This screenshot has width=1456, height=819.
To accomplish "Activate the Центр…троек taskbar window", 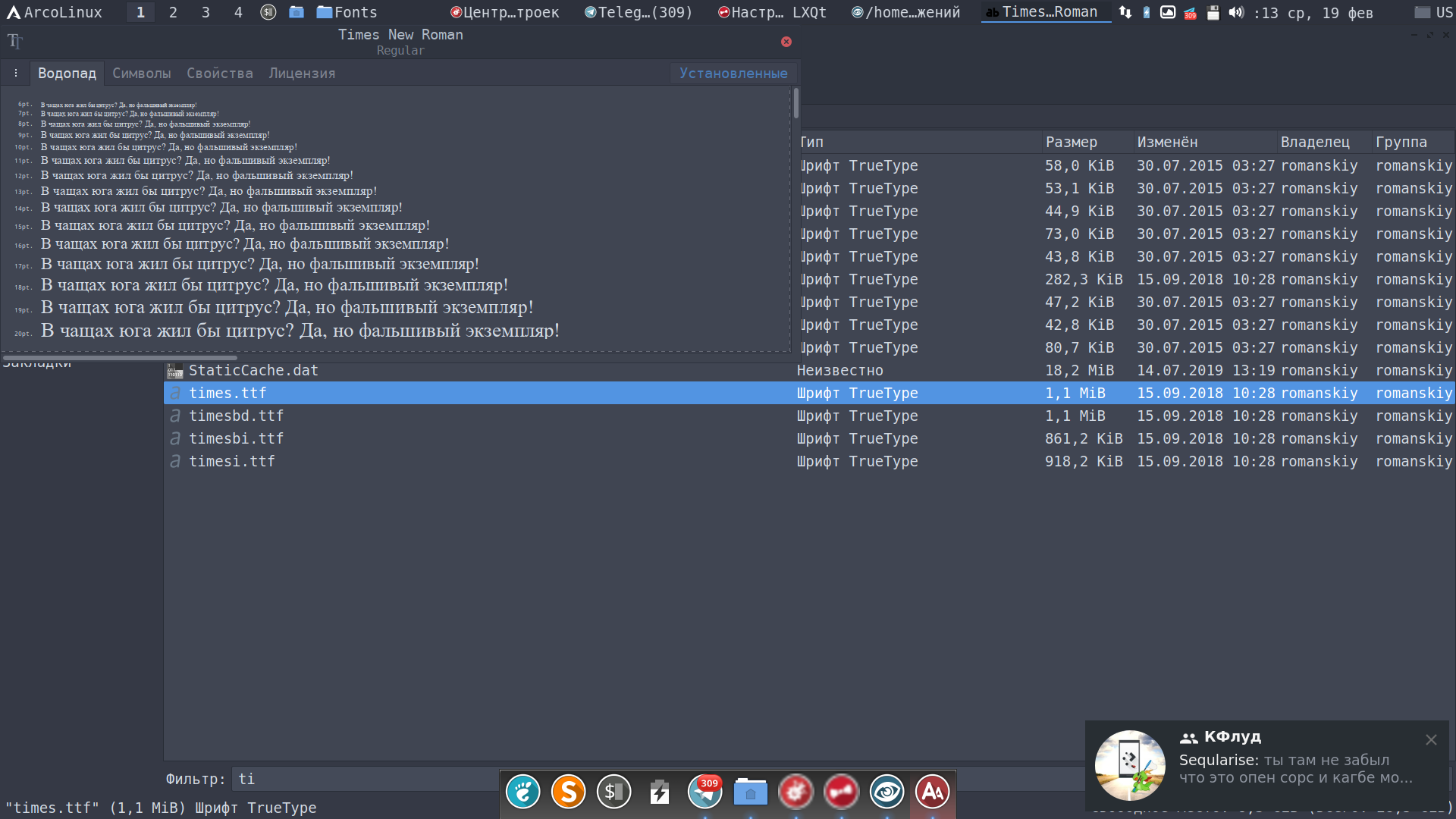I will pyautogui.click(x=504, y=12).
